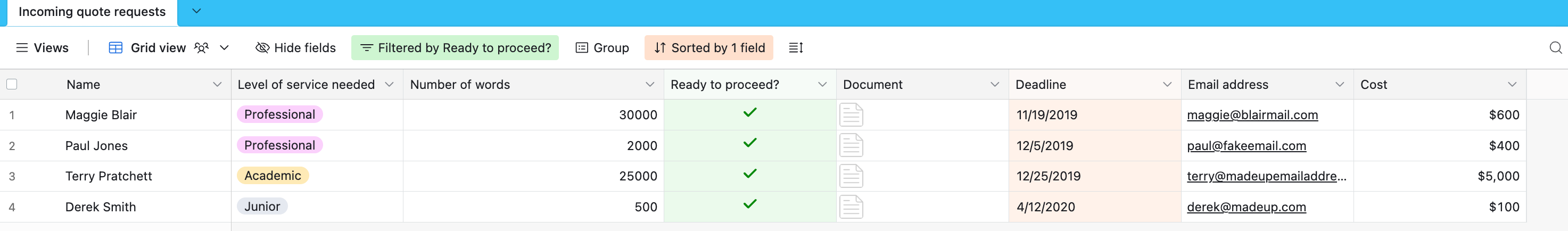Open Terry Pratchett's document attachment
This screenshot has height=231, width=1568.
pyautogui.click(x=851, y=176)
